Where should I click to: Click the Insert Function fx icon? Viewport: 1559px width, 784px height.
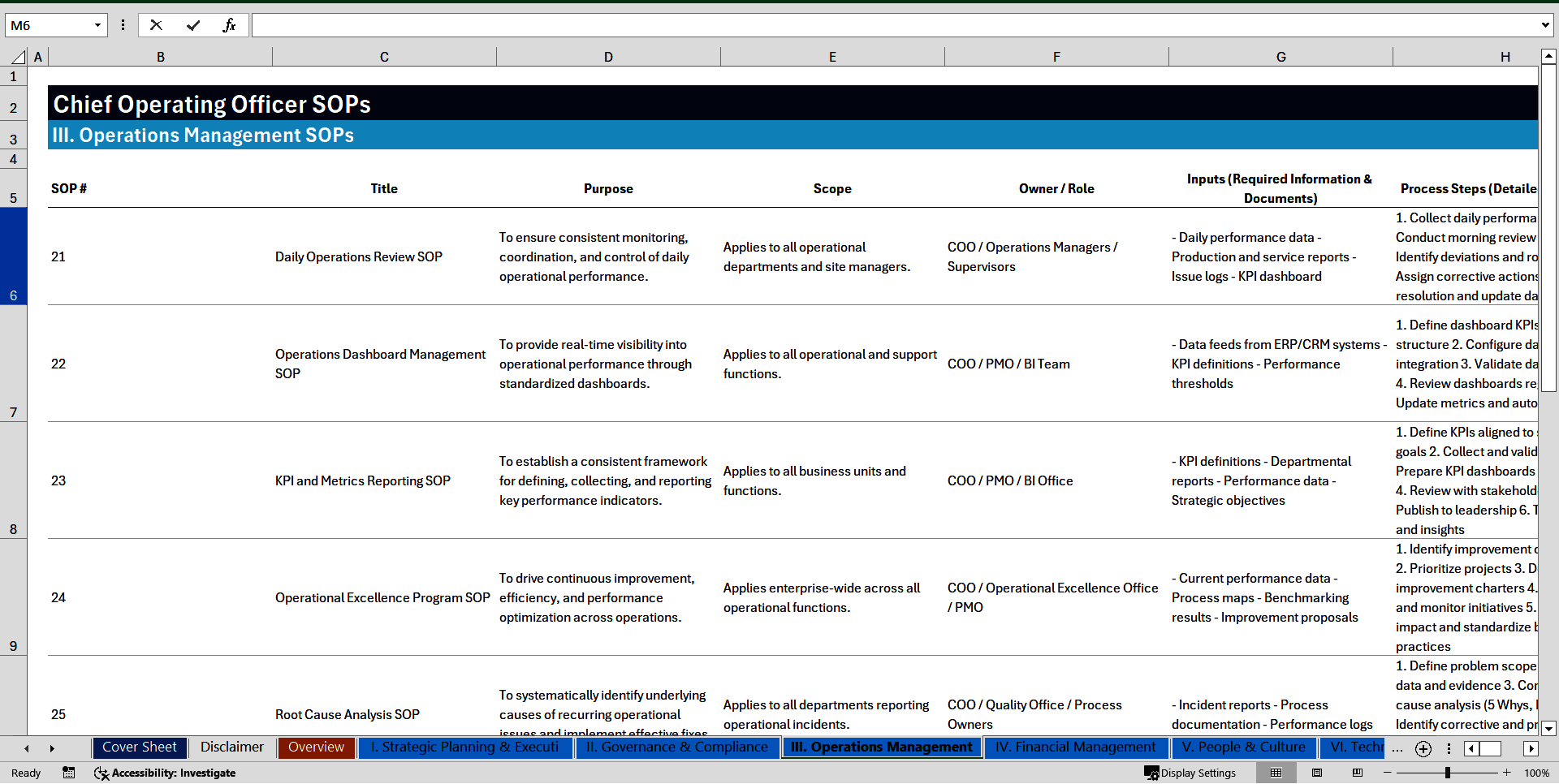(x=229, y=25)
